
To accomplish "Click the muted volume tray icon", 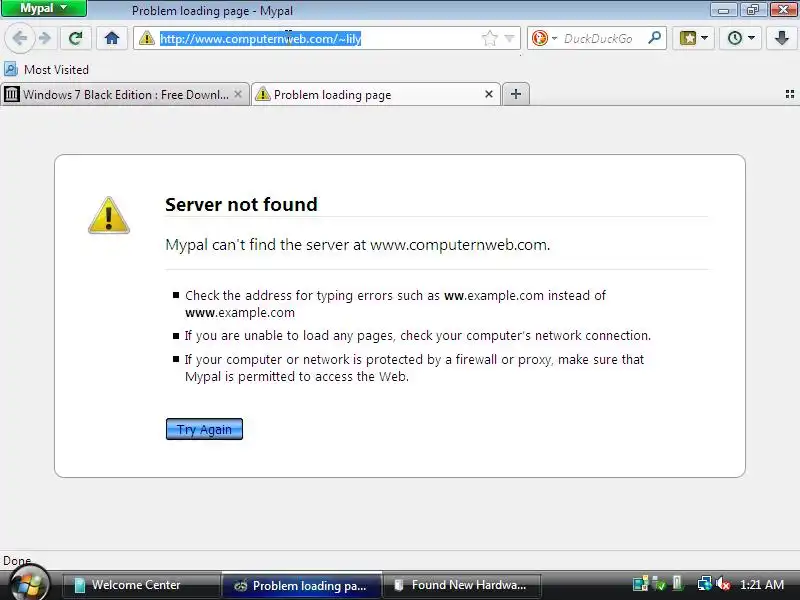I will point(723,584).
